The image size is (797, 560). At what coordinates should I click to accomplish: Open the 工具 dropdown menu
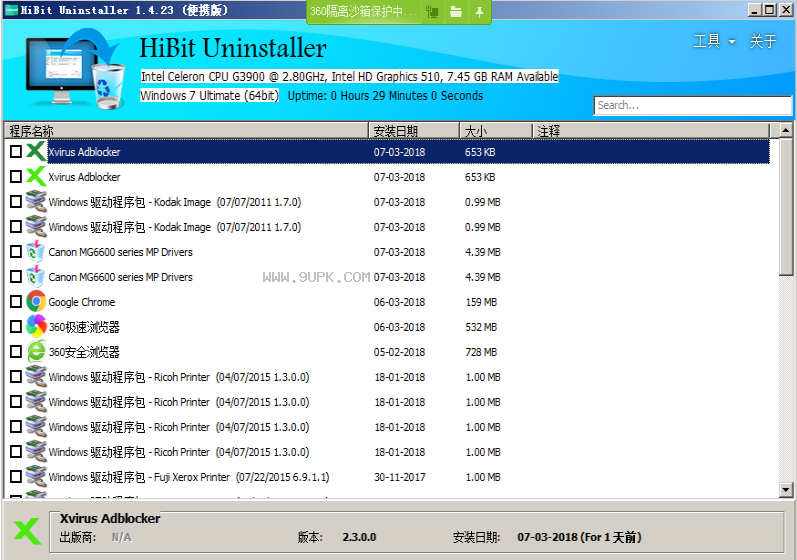(x=715, y=41)
